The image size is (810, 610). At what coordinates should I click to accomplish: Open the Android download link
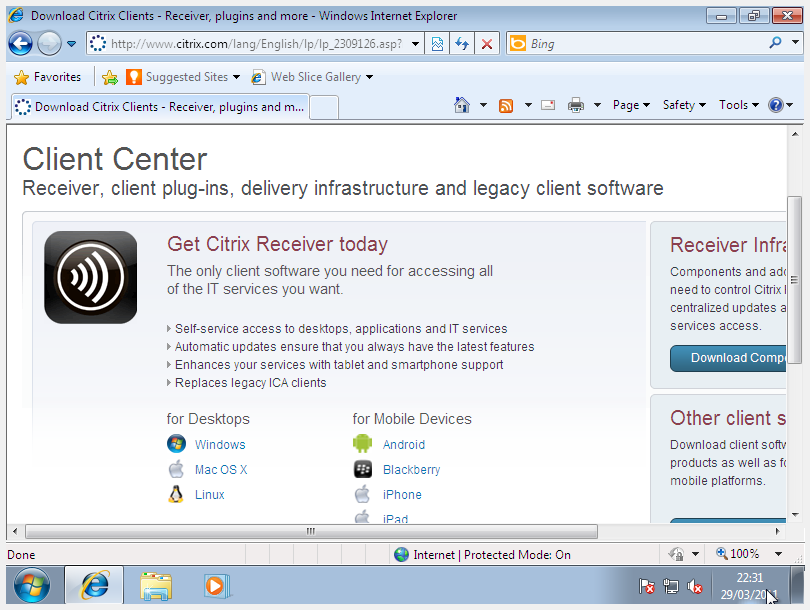point(403,445)
